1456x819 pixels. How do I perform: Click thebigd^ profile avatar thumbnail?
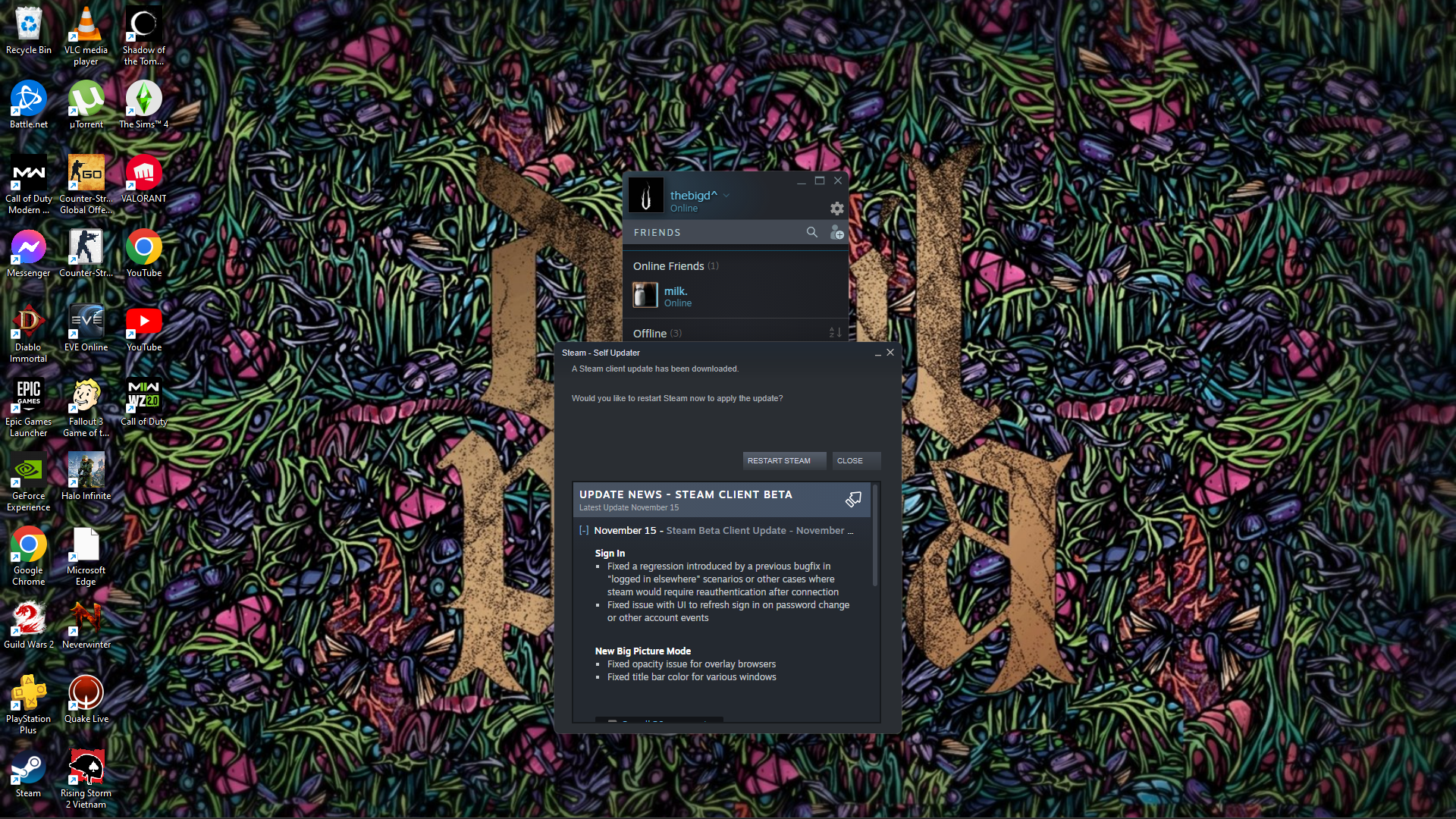click(646, 196)
